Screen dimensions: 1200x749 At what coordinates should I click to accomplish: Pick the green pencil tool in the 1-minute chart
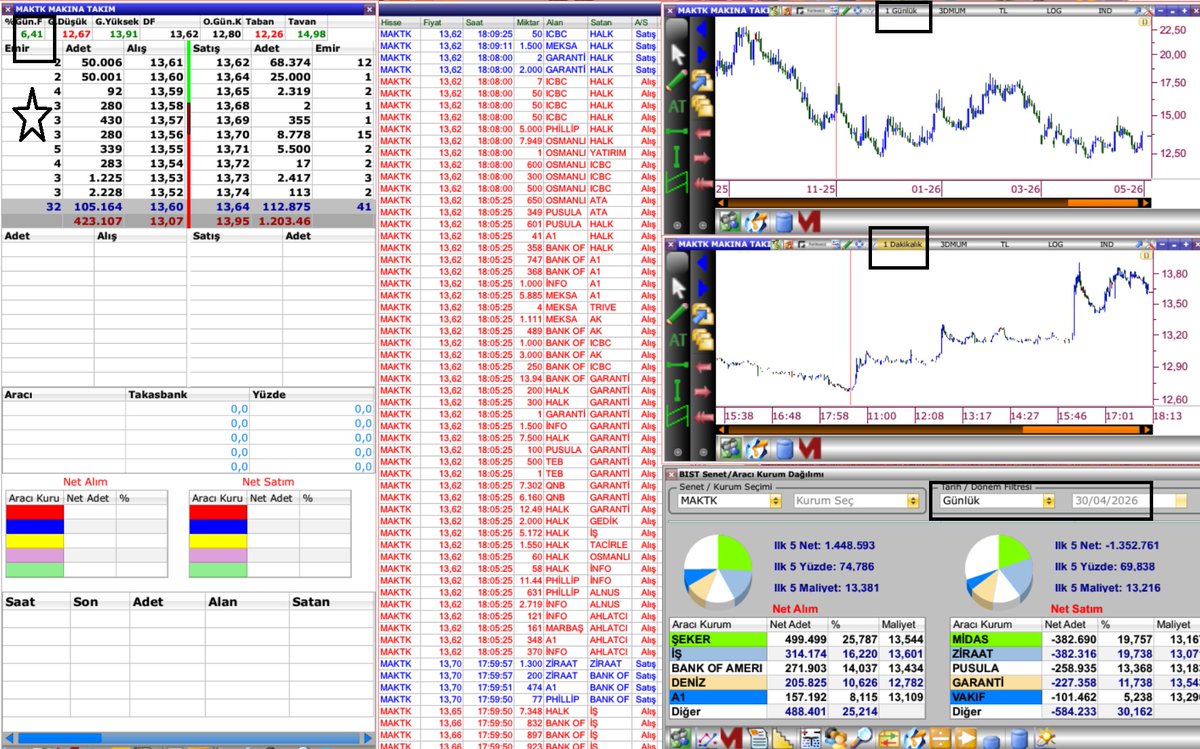(x=677, y=315)
